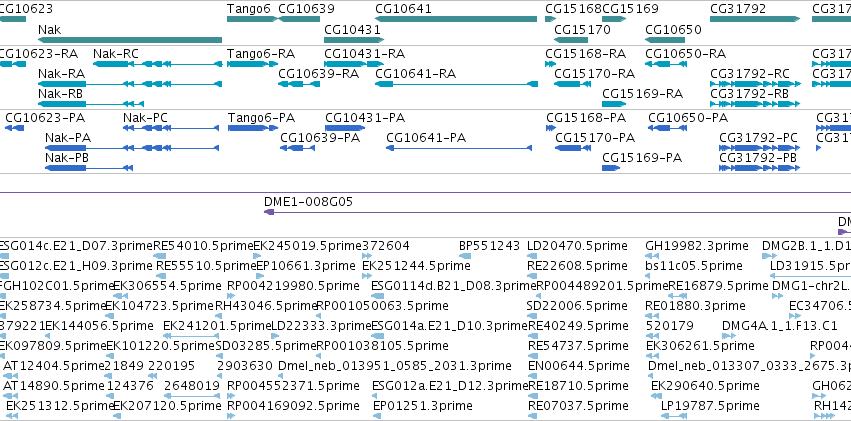Image resolution: width=851 pixels, height=421 pixels.
Task: Select the Nak-RC transcript glyph
Action: tap(157, 64)
